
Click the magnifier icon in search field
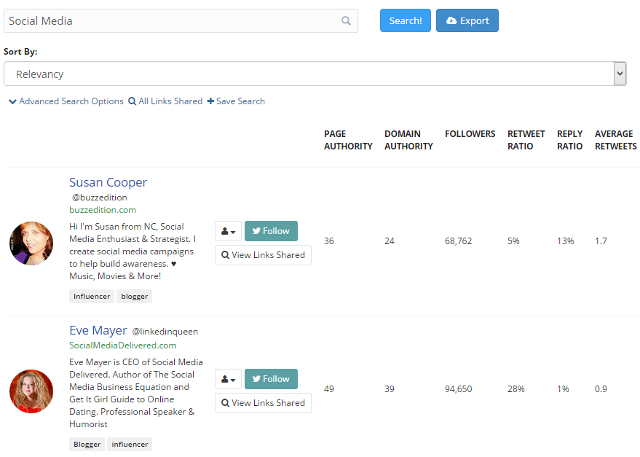346,21
